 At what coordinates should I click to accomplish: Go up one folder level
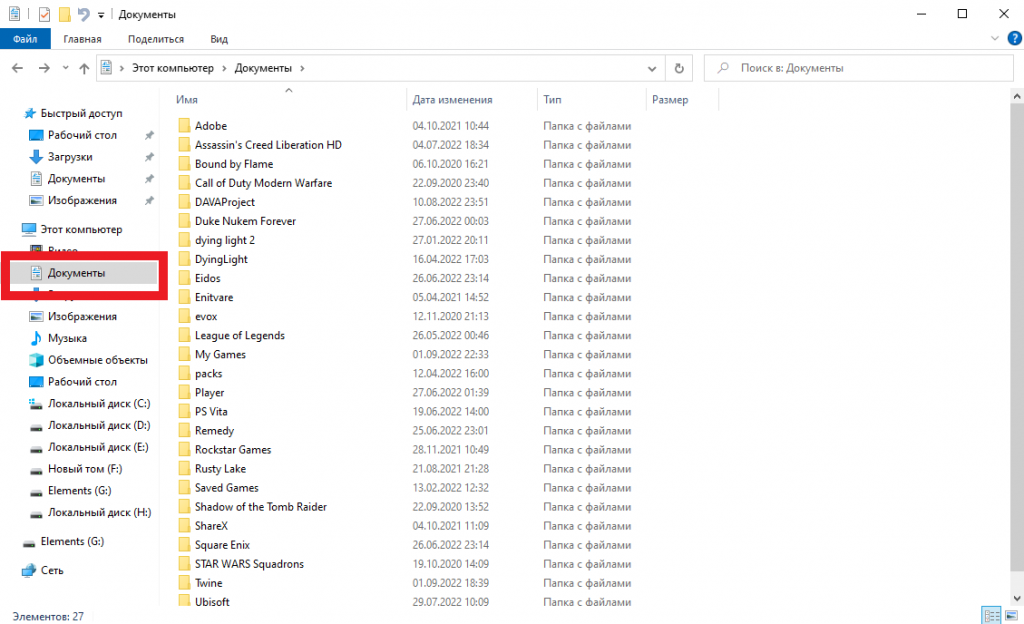(x=84, y=68)
